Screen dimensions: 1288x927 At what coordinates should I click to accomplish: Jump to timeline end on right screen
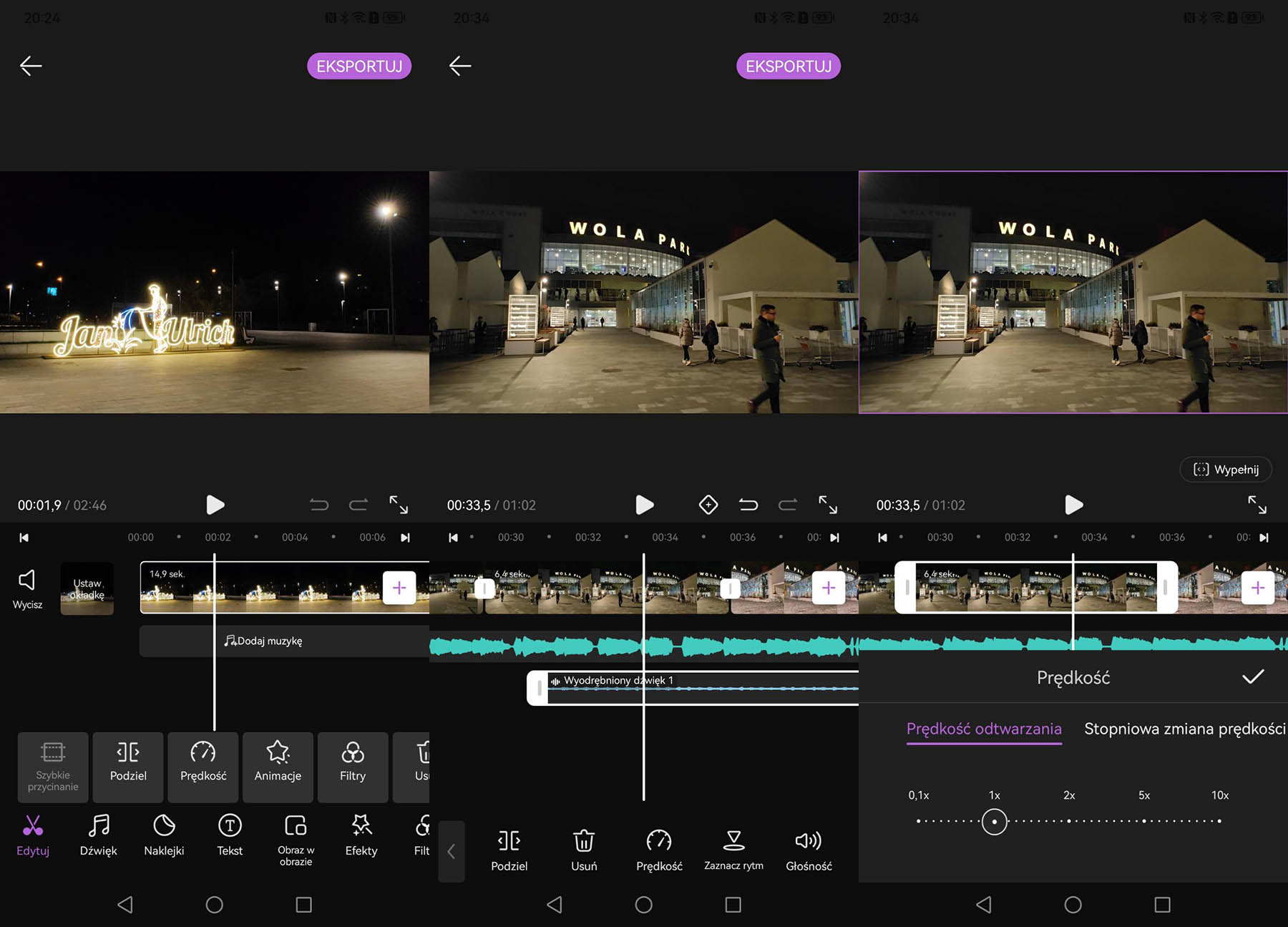(x=1264, y=538)
